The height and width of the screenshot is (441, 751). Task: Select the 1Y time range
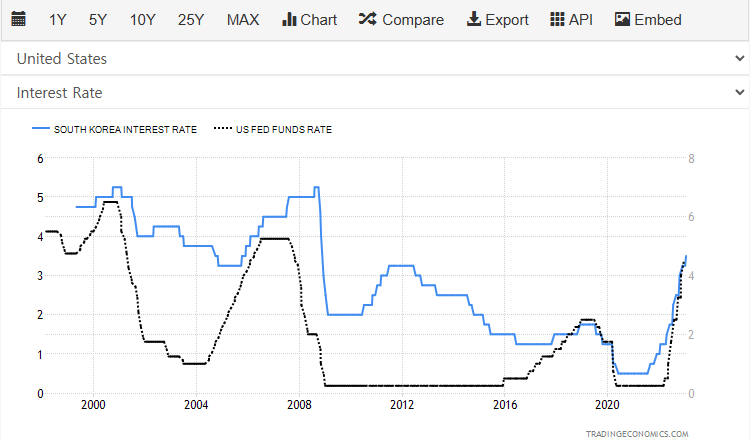(x=57, y=20)
